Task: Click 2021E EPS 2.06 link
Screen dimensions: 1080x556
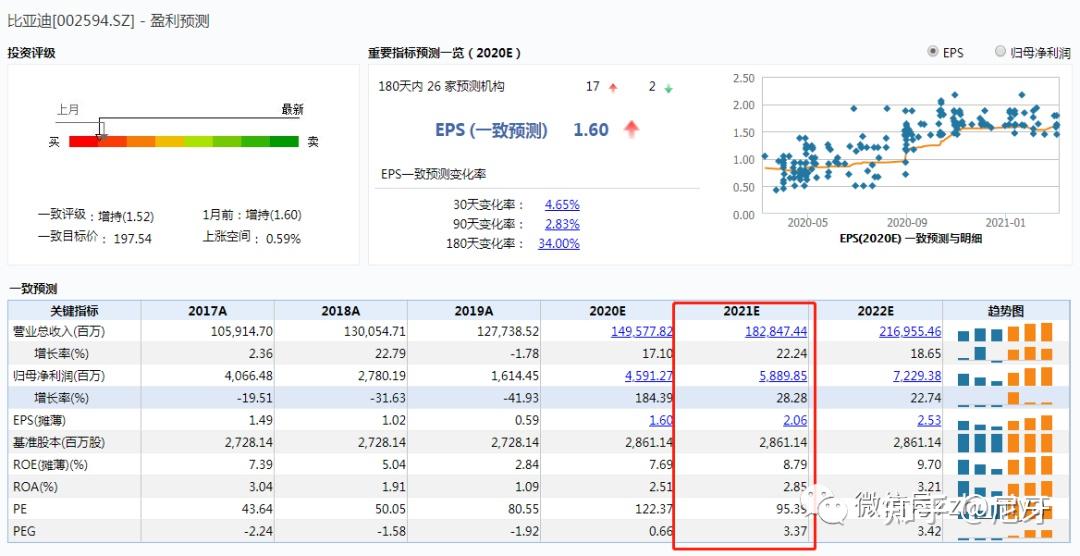Action: coord(796,420)
